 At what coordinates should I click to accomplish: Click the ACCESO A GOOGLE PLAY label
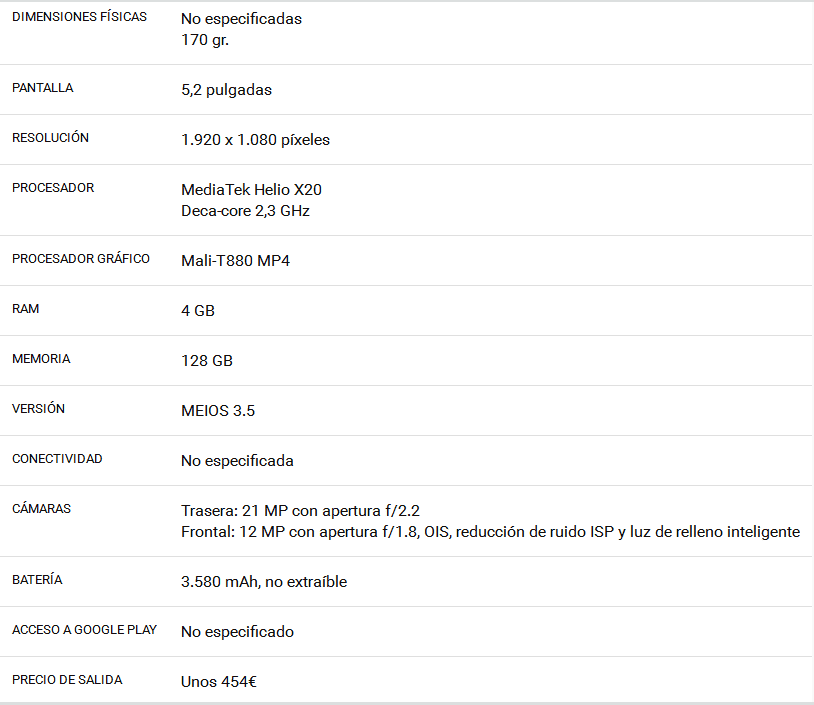pyautogui.click(x=85, y=630)
